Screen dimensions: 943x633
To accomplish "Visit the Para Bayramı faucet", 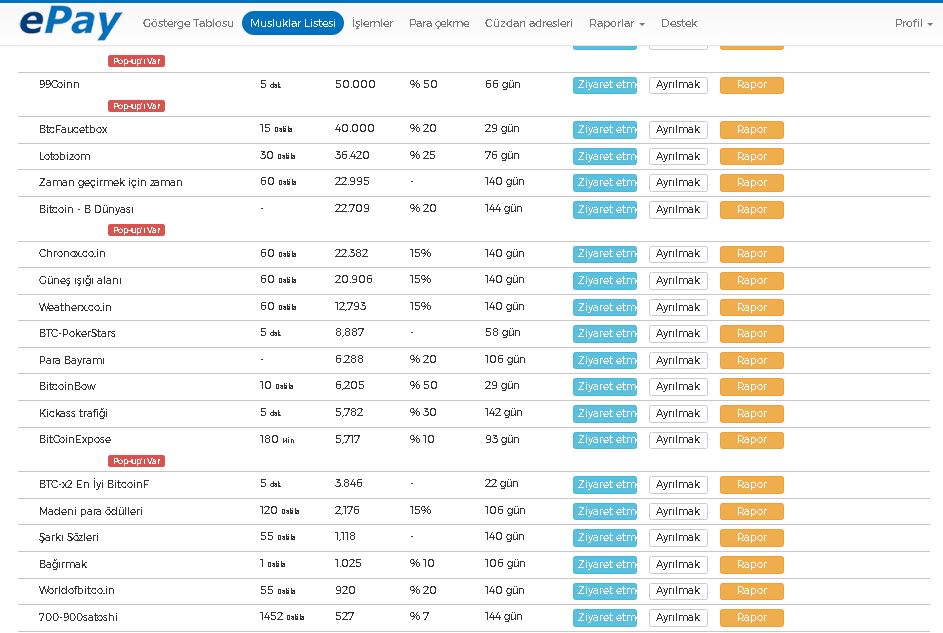I will click(x=604, y=360).
